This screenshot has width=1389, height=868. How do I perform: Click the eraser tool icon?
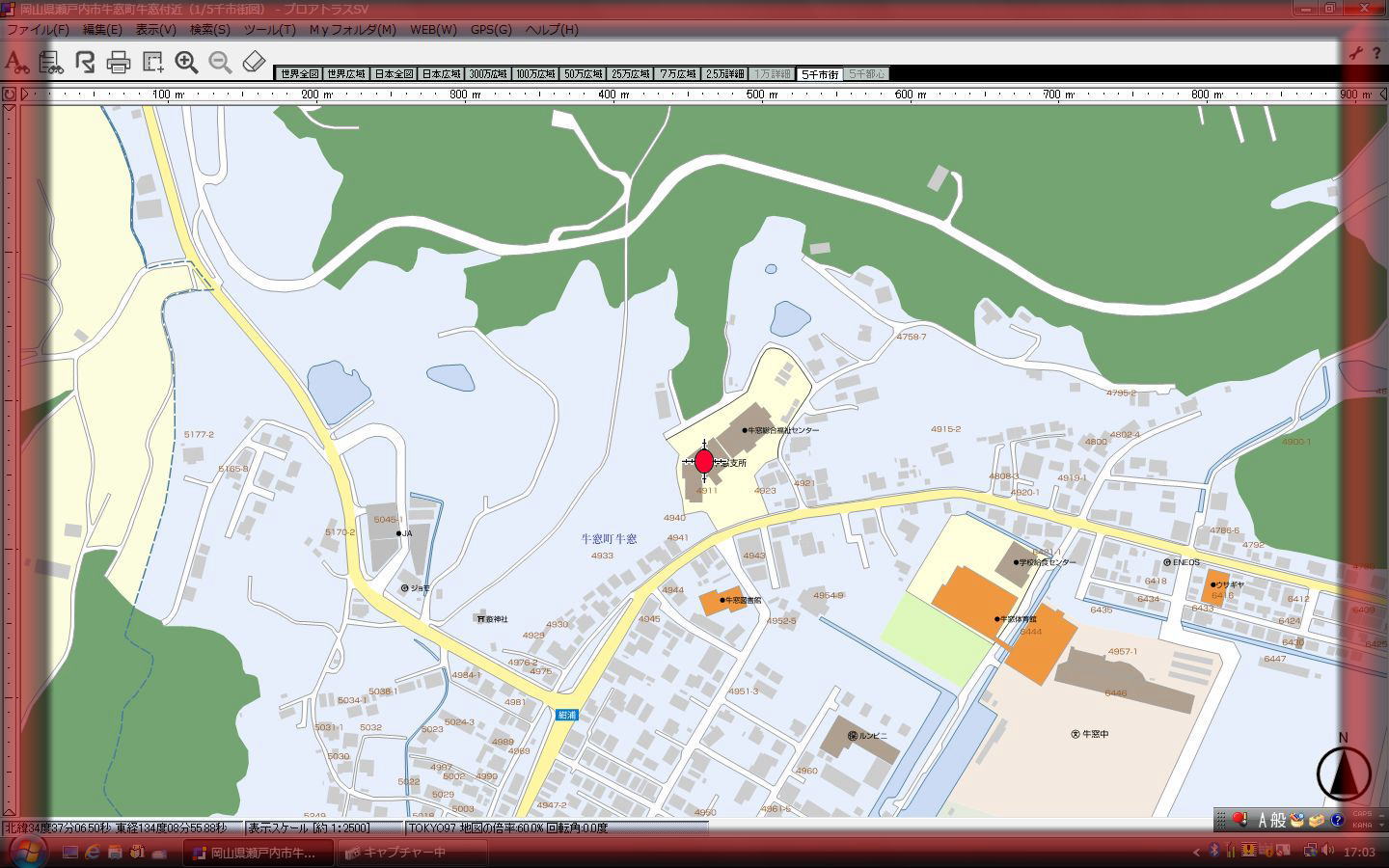[x=254, y=63]
